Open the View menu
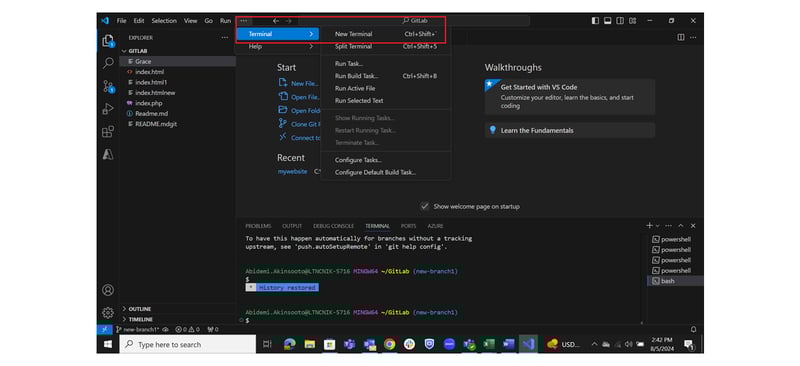 pyautogui.click(x=191, y=21)
